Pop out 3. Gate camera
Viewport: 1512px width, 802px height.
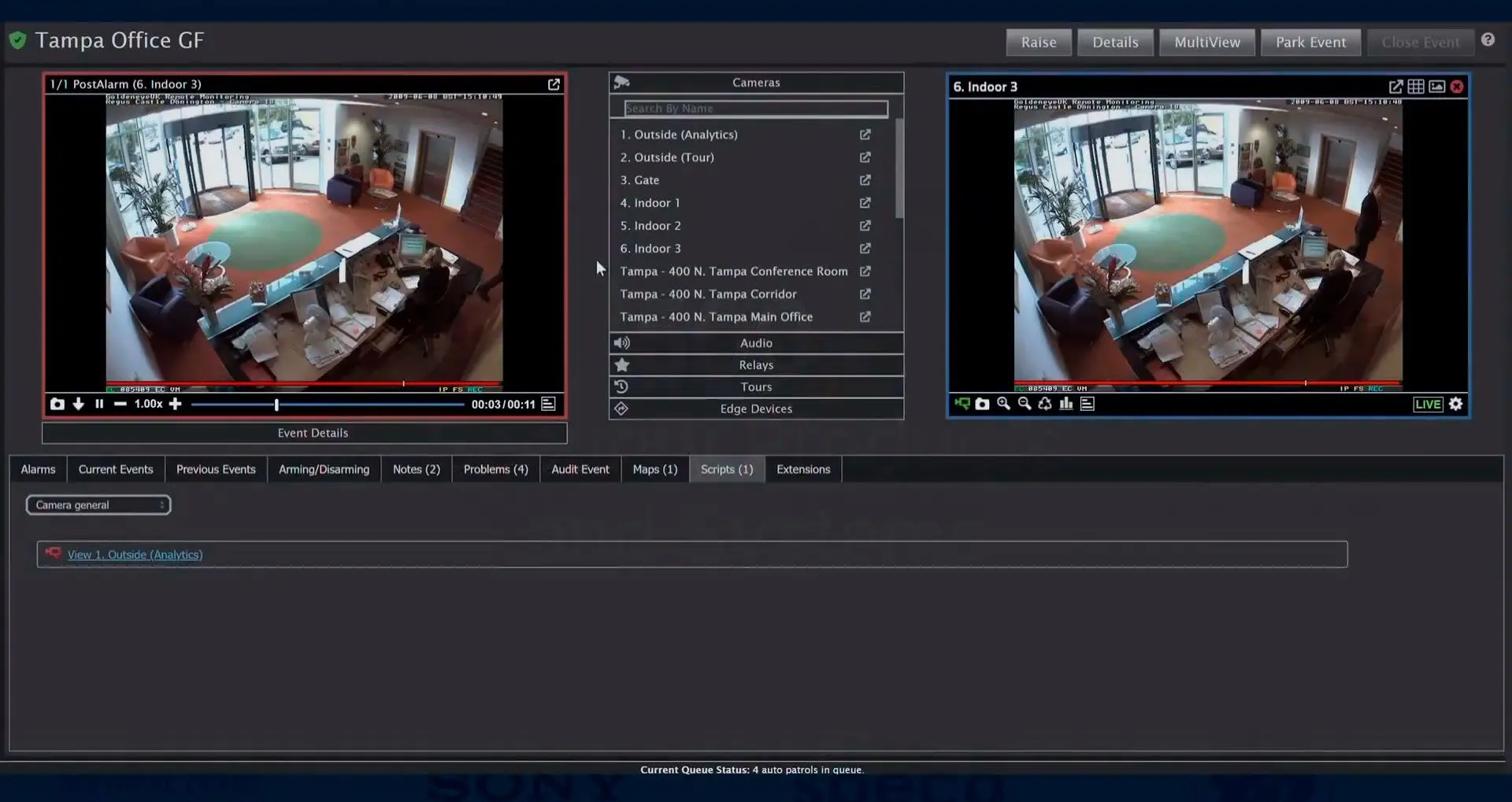coord(865,180)
